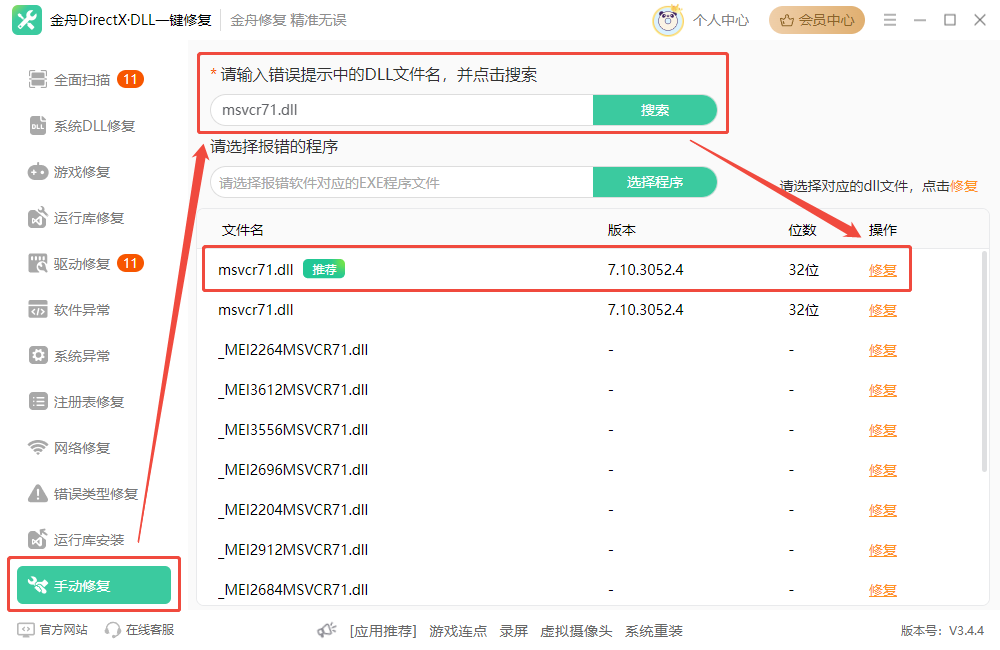Viewport: 1000px width, 650px height.
Task: Click the system error (系统异常) gear icon
Action: click(x=38, y=355)
